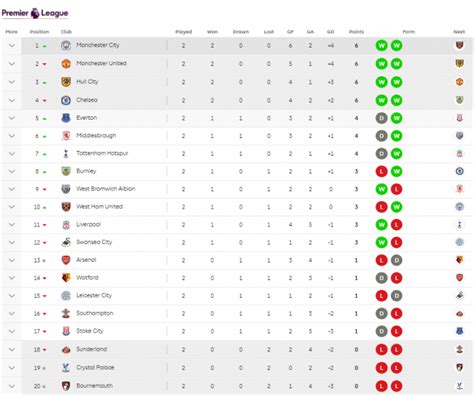
Task: Click the Hull City club badge
Action: [66, 82]
